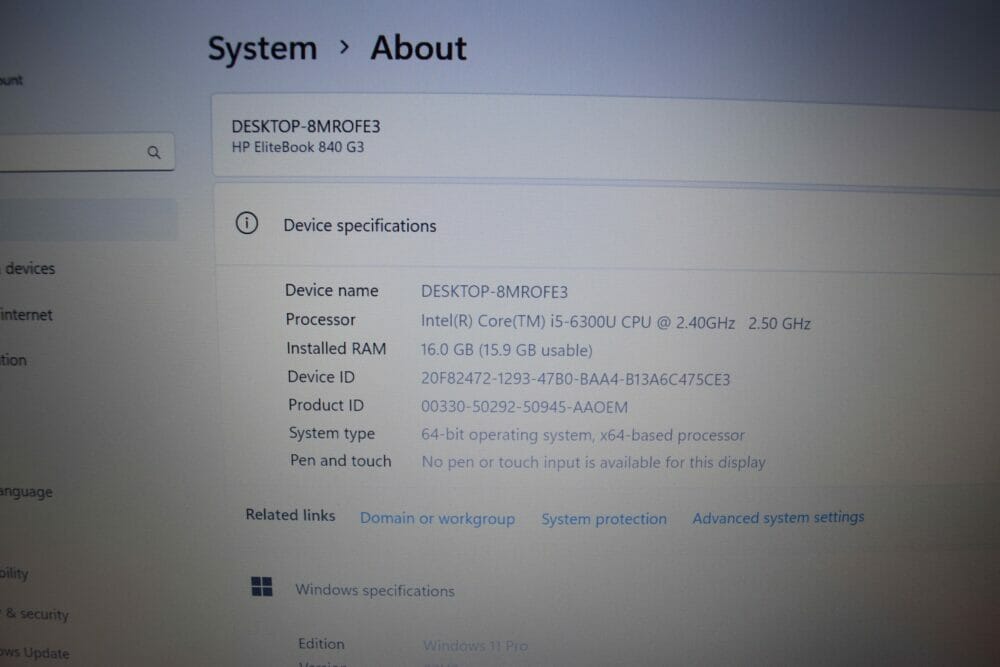The height and width of the screenshot is (667, 1000).
Task: Select the DESKTOP-8MROFE3 value beside Device name
Action: coord(494,292)
